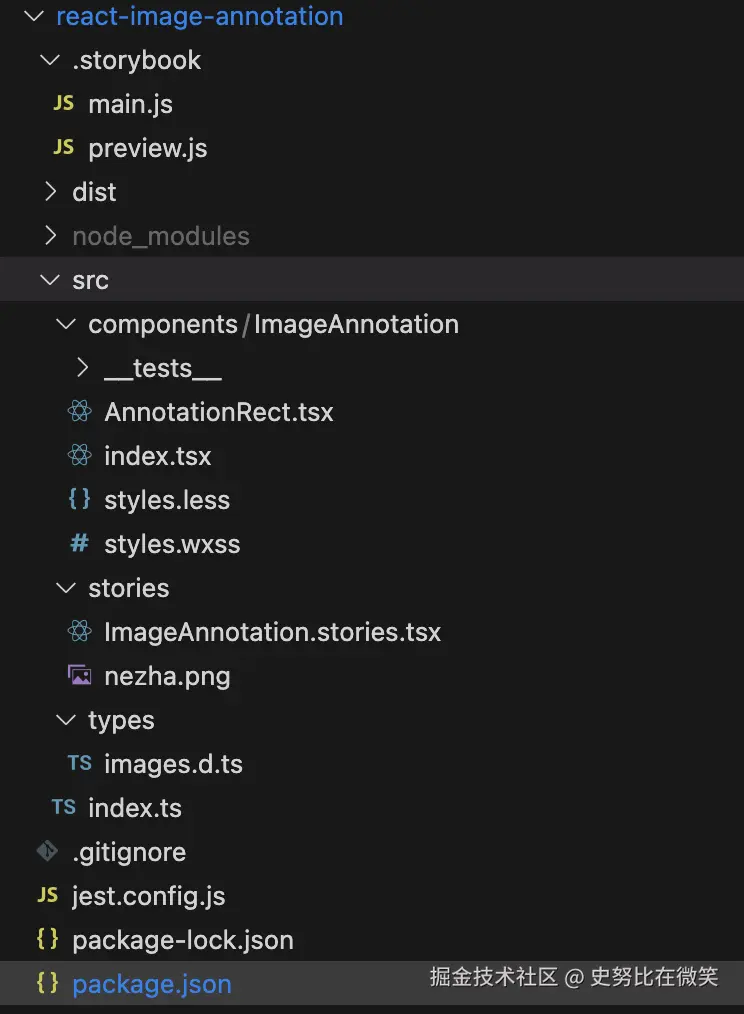744x1014 pixels.
Task: Open the package-lock.json file
Action: click(x=182, y=940)
